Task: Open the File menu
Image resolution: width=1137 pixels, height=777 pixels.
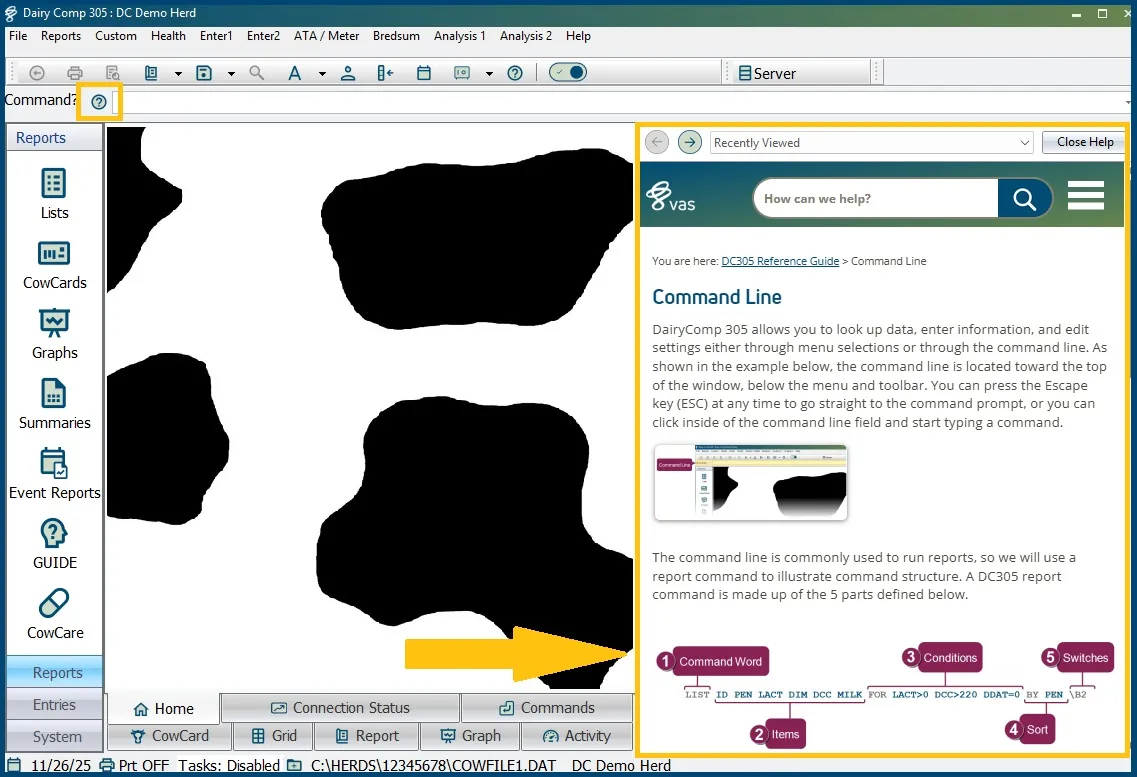Action: click(18, 36)
